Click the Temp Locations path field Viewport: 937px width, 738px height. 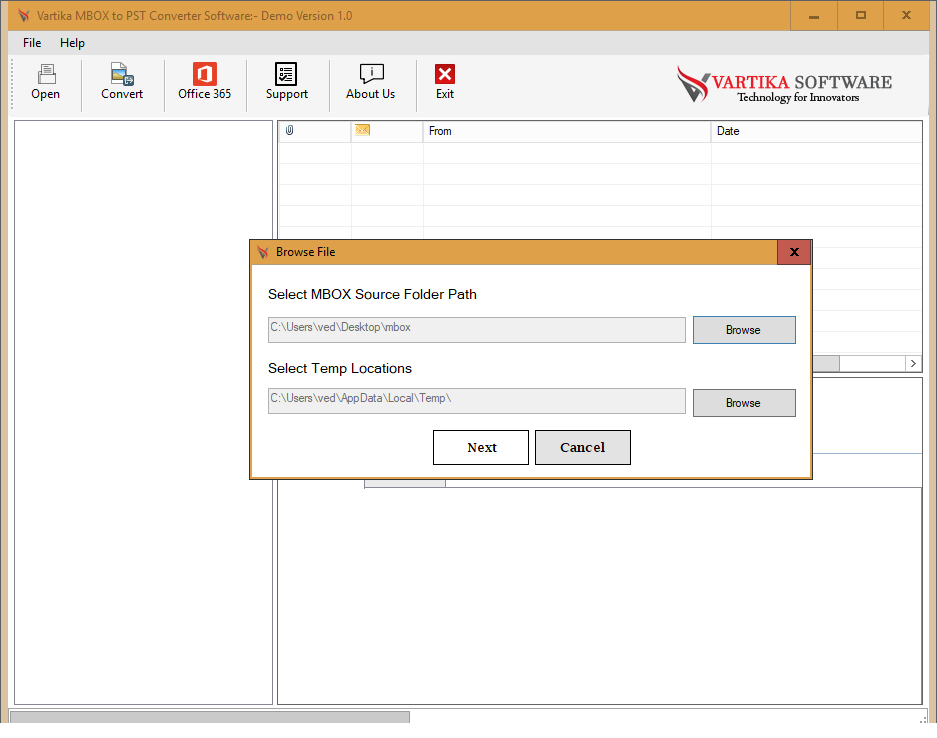pos(476,401)
